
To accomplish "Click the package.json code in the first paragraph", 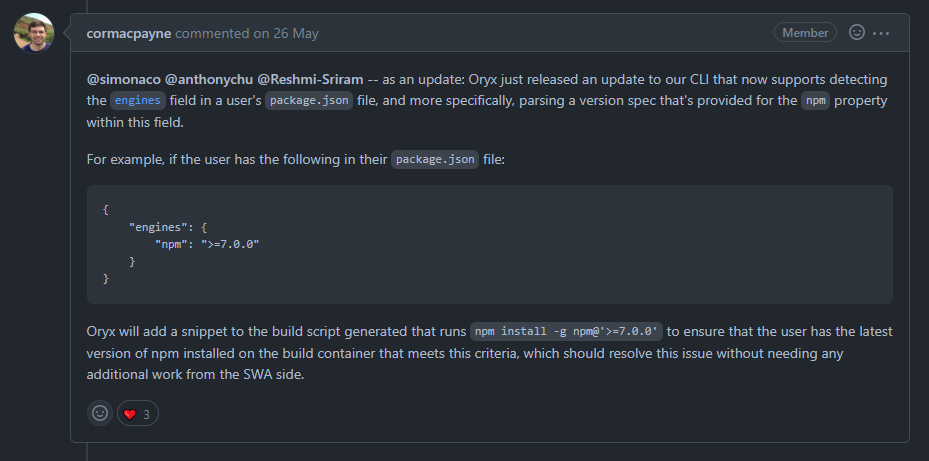I will 308,100.
